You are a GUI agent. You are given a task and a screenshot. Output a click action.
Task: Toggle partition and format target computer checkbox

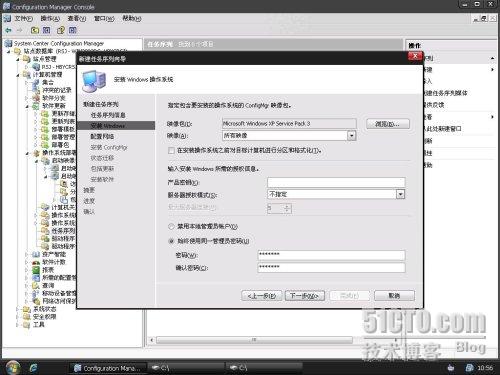171,151
